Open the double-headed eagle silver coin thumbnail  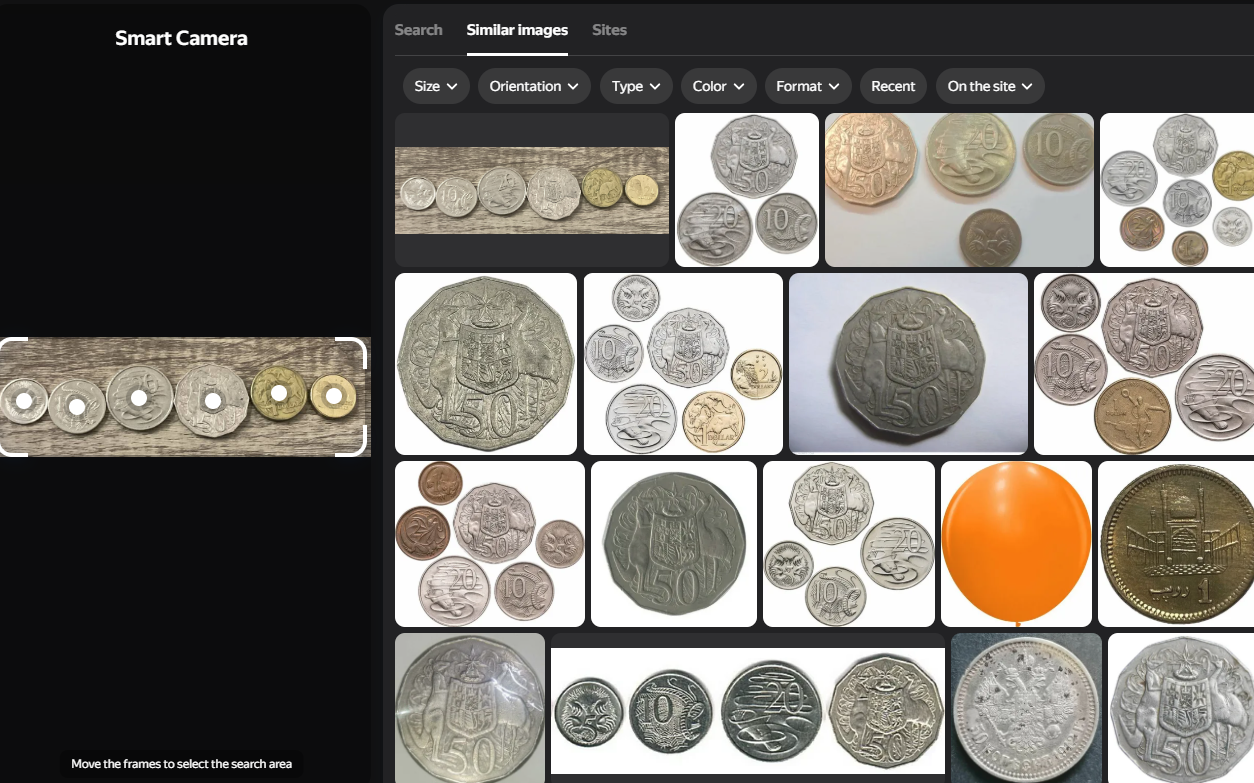(1026, 708)
